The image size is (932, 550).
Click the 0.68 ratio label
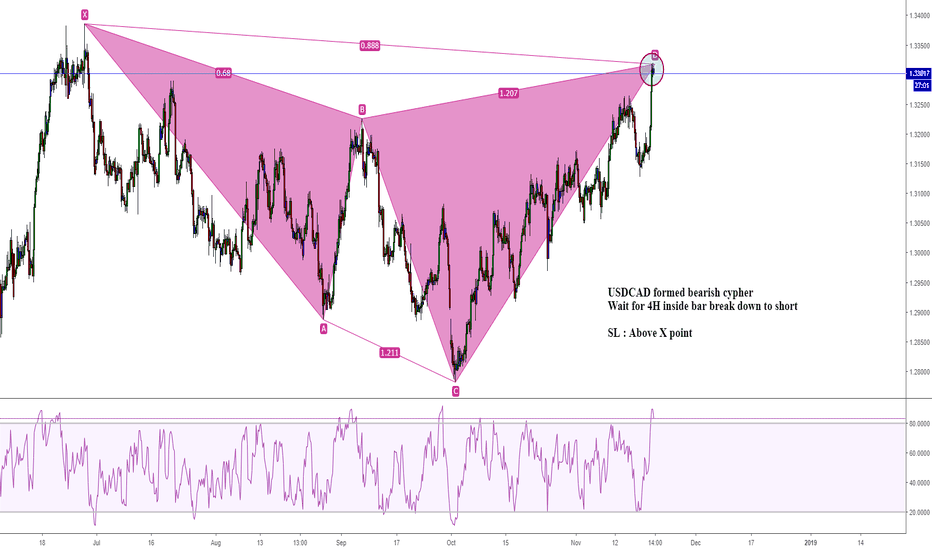pyautogui.click(x=223, y=73)
